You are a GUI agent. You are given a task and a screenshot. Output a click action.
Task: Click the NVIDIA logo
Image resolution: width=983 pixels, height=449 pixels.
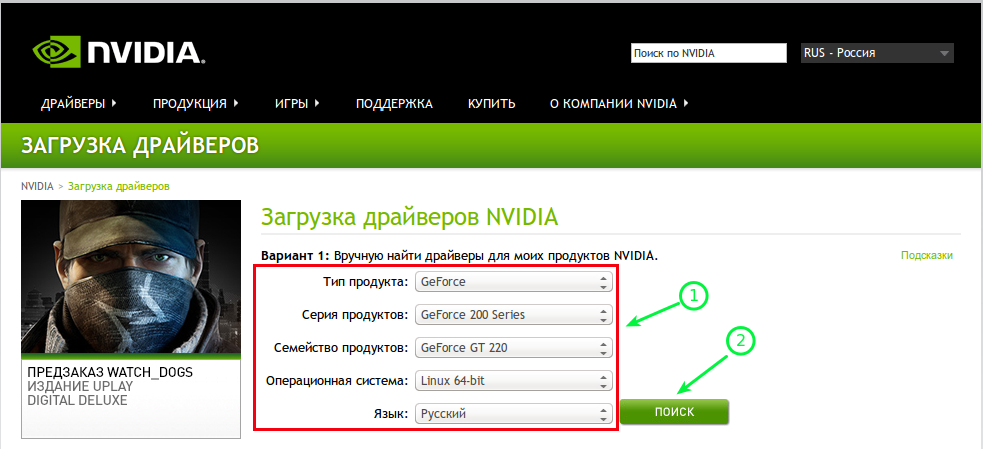119,51
